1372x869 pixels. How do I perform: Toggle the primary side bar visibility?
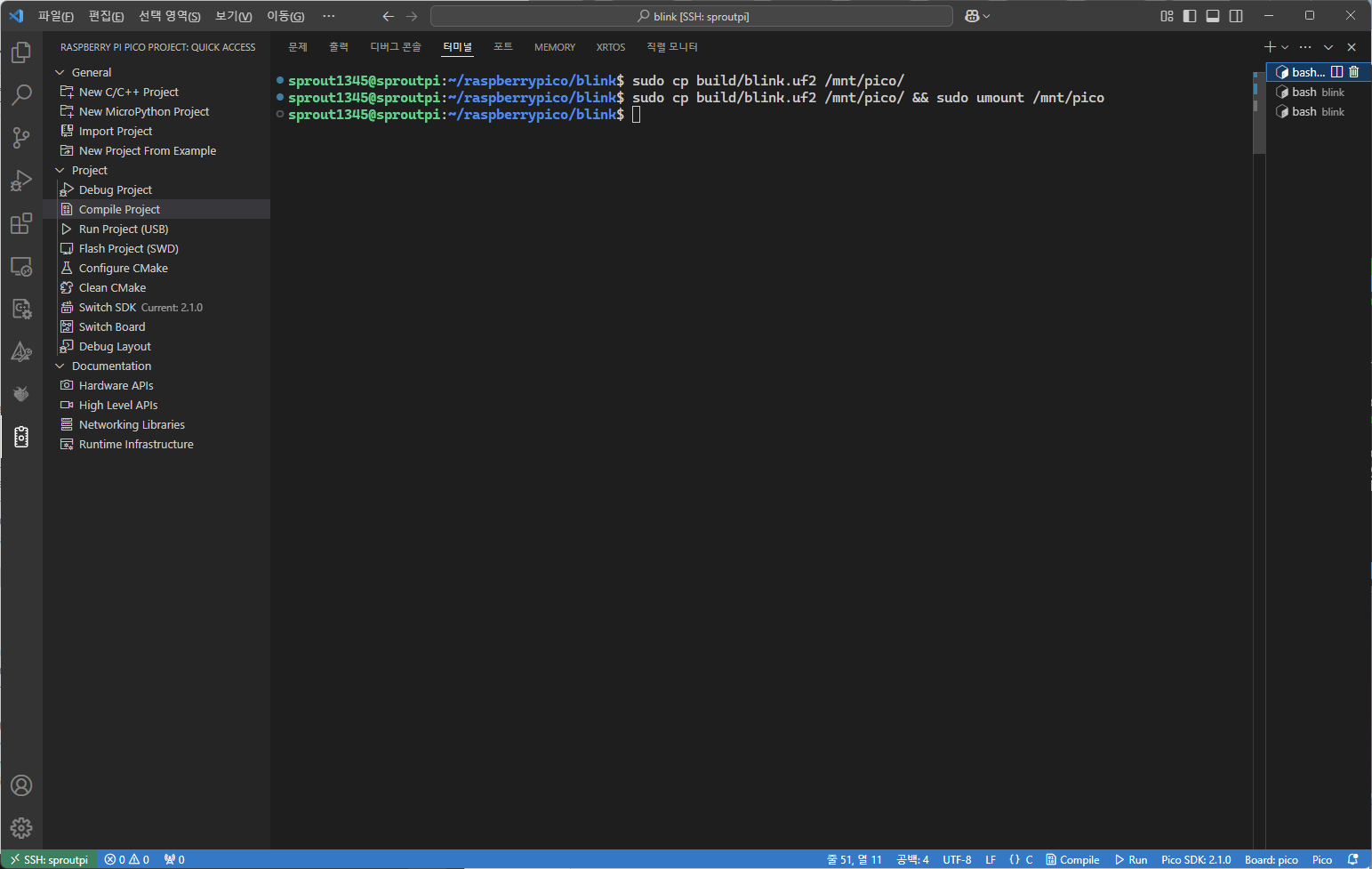coord(1190,16)
